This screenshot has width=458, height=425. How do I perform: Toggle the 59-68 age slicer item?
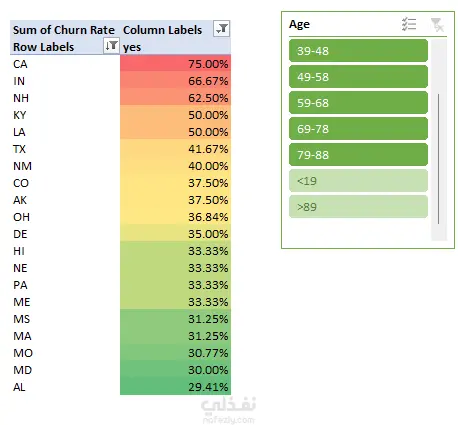pos(358,103)
